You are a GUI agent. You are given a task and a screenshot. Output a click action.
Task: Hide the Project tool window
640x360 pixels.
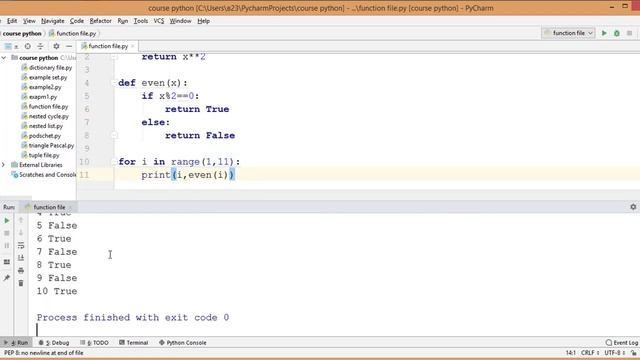[69, 46]
